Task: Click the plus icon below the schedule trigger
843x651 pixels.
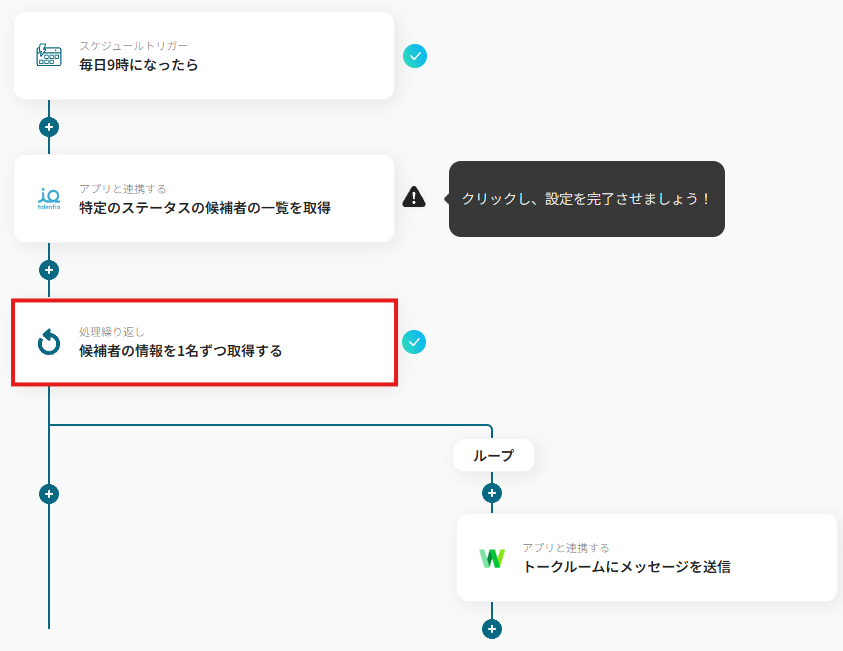Action: [x=49, y=126]
